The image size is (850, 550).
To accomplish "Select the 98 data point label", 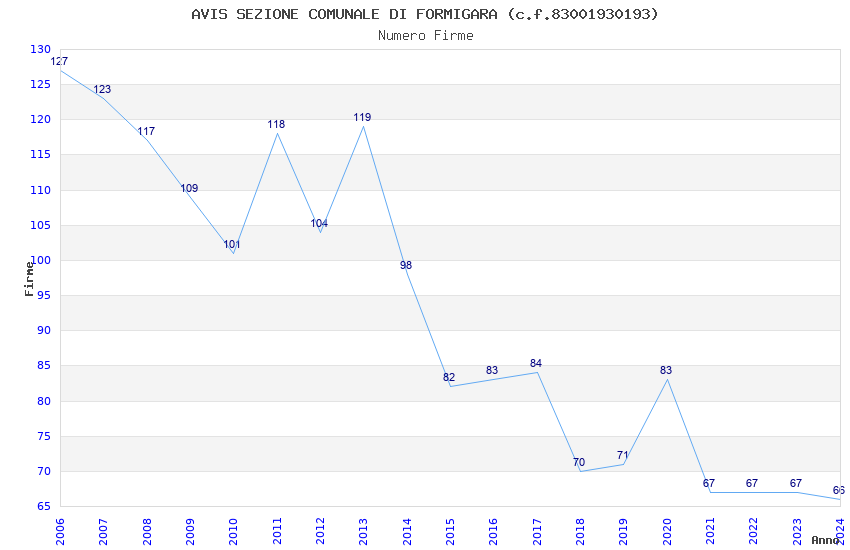I will (406, 266).
